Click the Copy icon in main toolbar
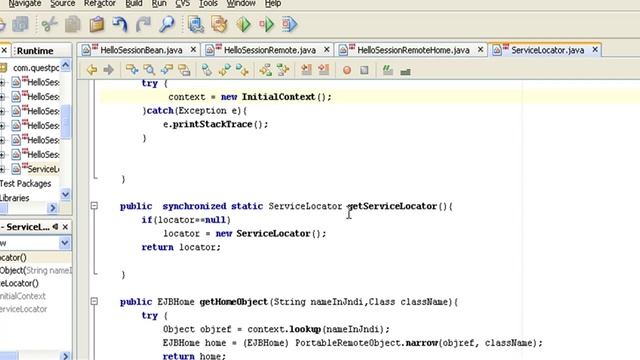640x360 pixels. click(73, 24)
